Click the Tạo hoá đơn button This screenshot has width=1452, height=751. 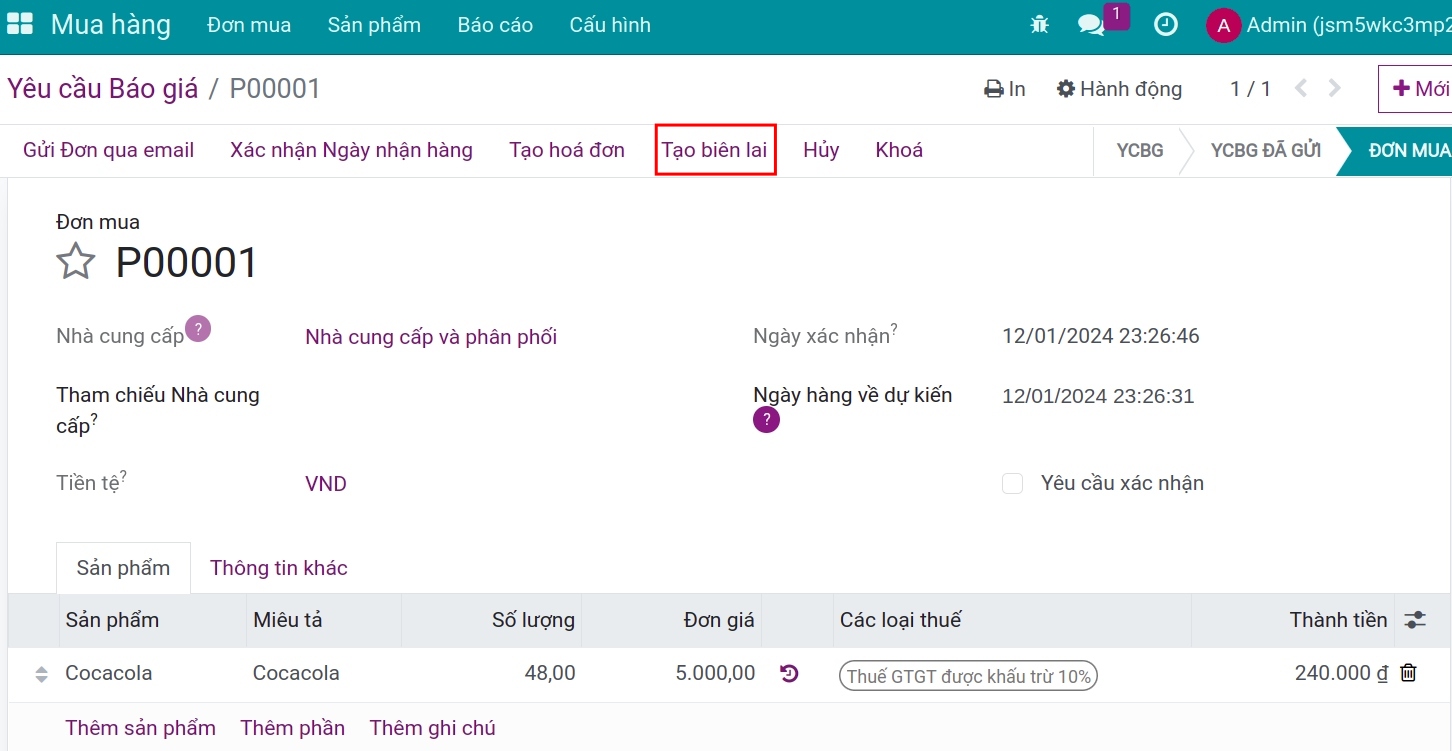tap(566, 150)
